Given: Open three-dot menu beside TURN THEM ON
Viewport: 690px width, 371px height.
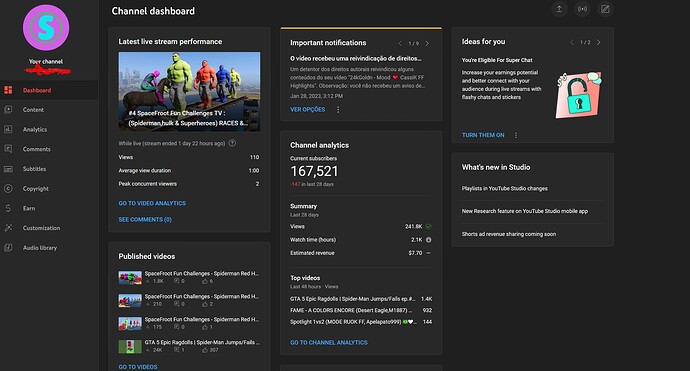Looking at the screenshot, I should (x=516, y=135).
